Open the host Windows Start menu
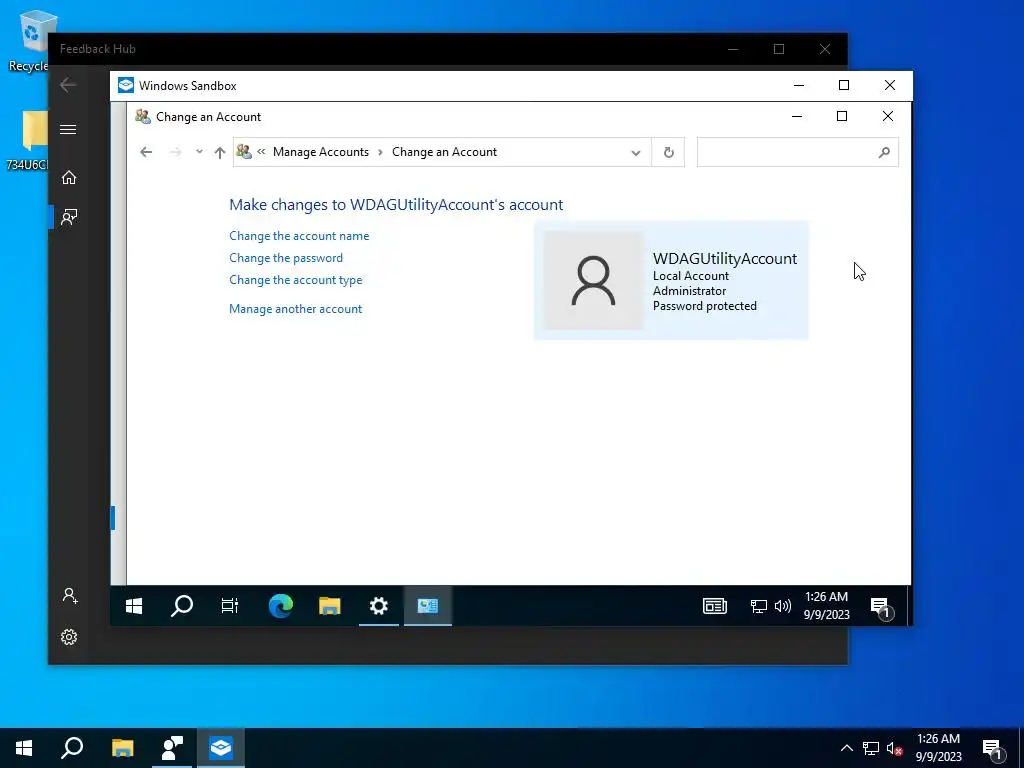The width and height of the screenshot is (1024, 768). (24, 748)
